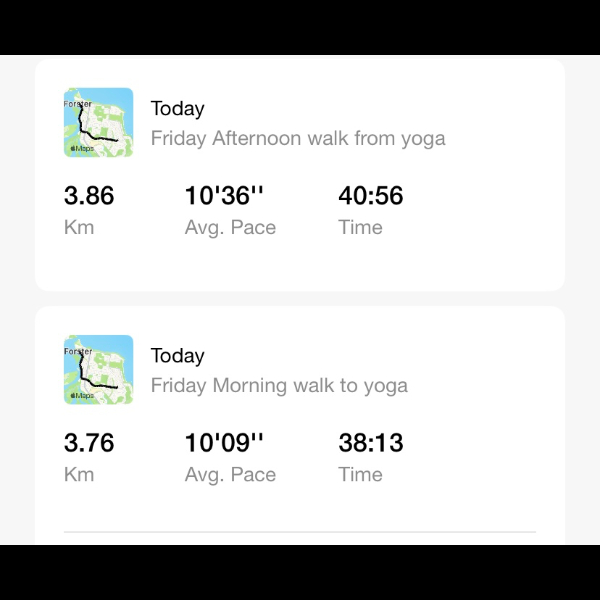
Task: Tap the 3.86 distance value
Action: click(x=89, y=196)
